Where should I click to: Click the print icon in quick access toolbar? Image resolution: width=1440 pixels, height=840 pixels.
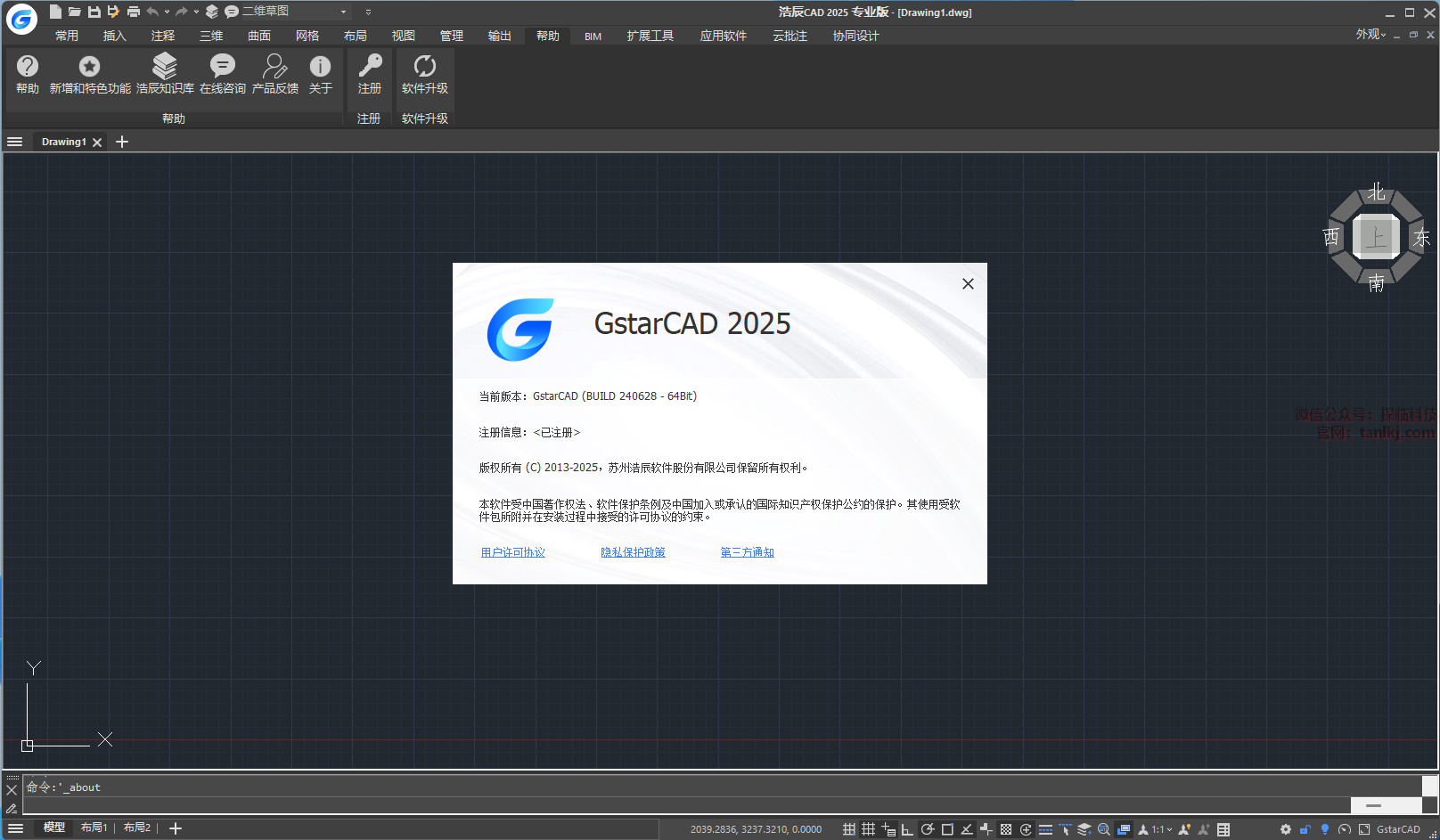pos(133,12)
